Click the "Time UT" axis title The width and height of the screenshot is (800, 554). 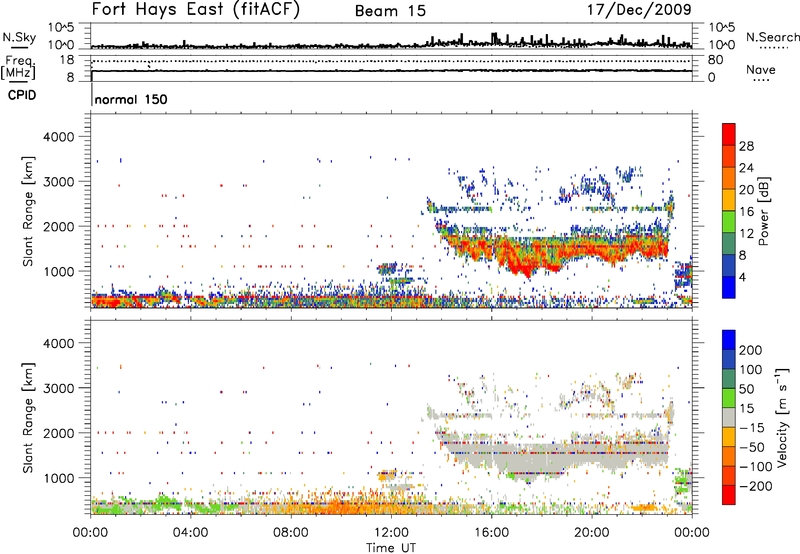click(391, 548)
